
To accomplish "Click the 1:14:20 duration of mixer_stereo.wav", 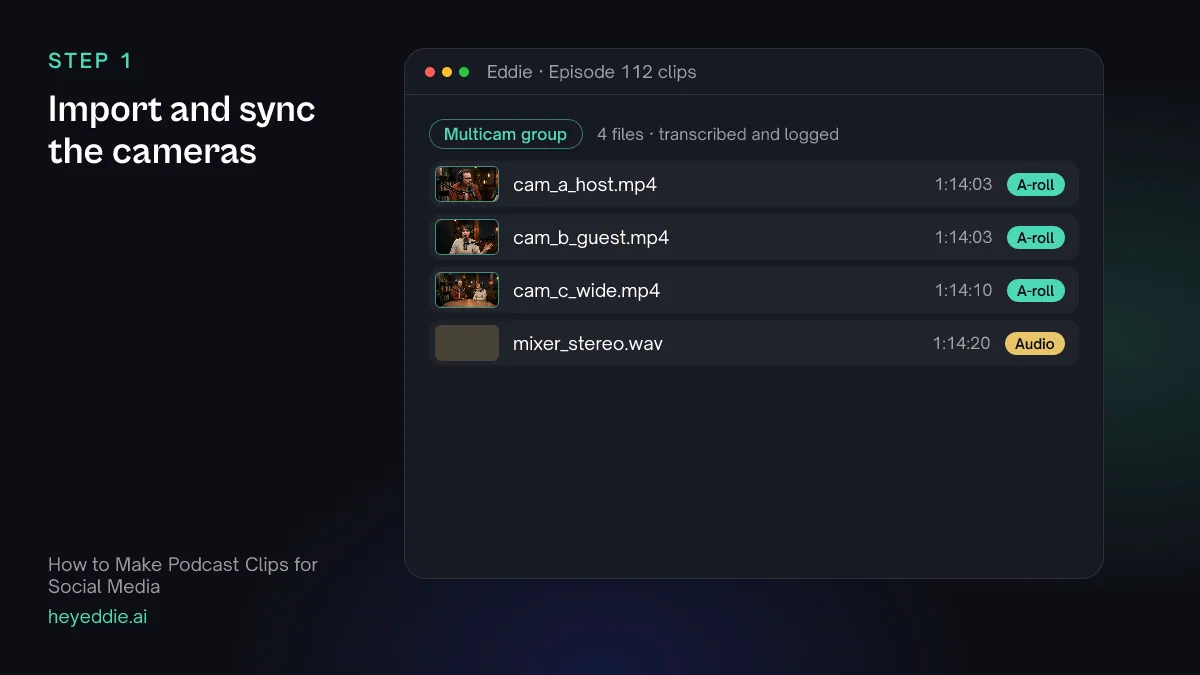I will (962, 343).
